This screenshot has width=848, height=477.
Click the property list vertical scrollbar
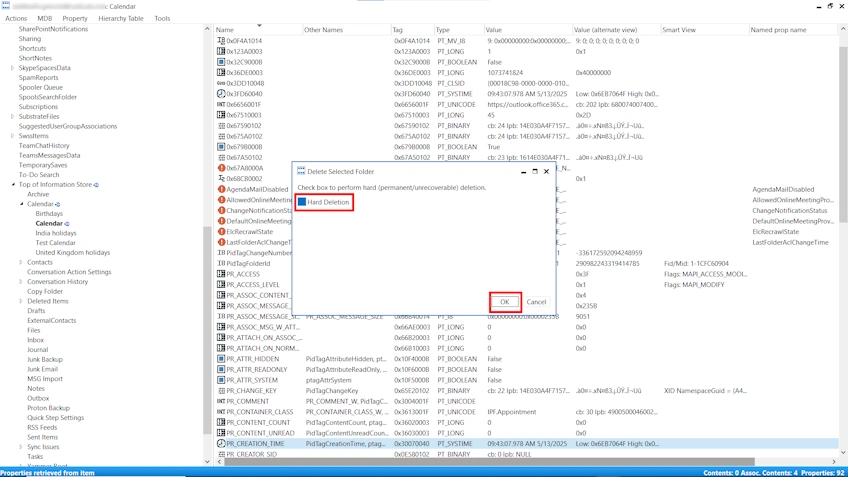[x=843, y=134]
